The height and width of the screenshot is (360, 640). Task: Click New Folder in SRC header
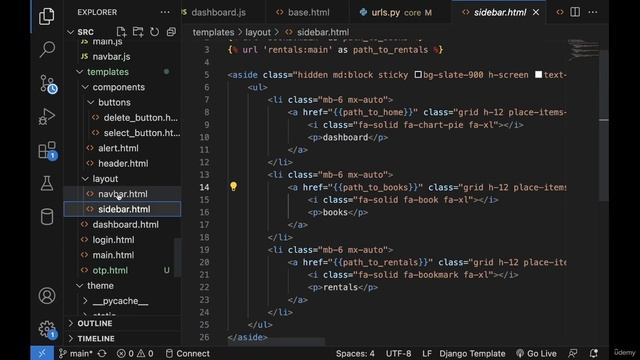[138, 32]
